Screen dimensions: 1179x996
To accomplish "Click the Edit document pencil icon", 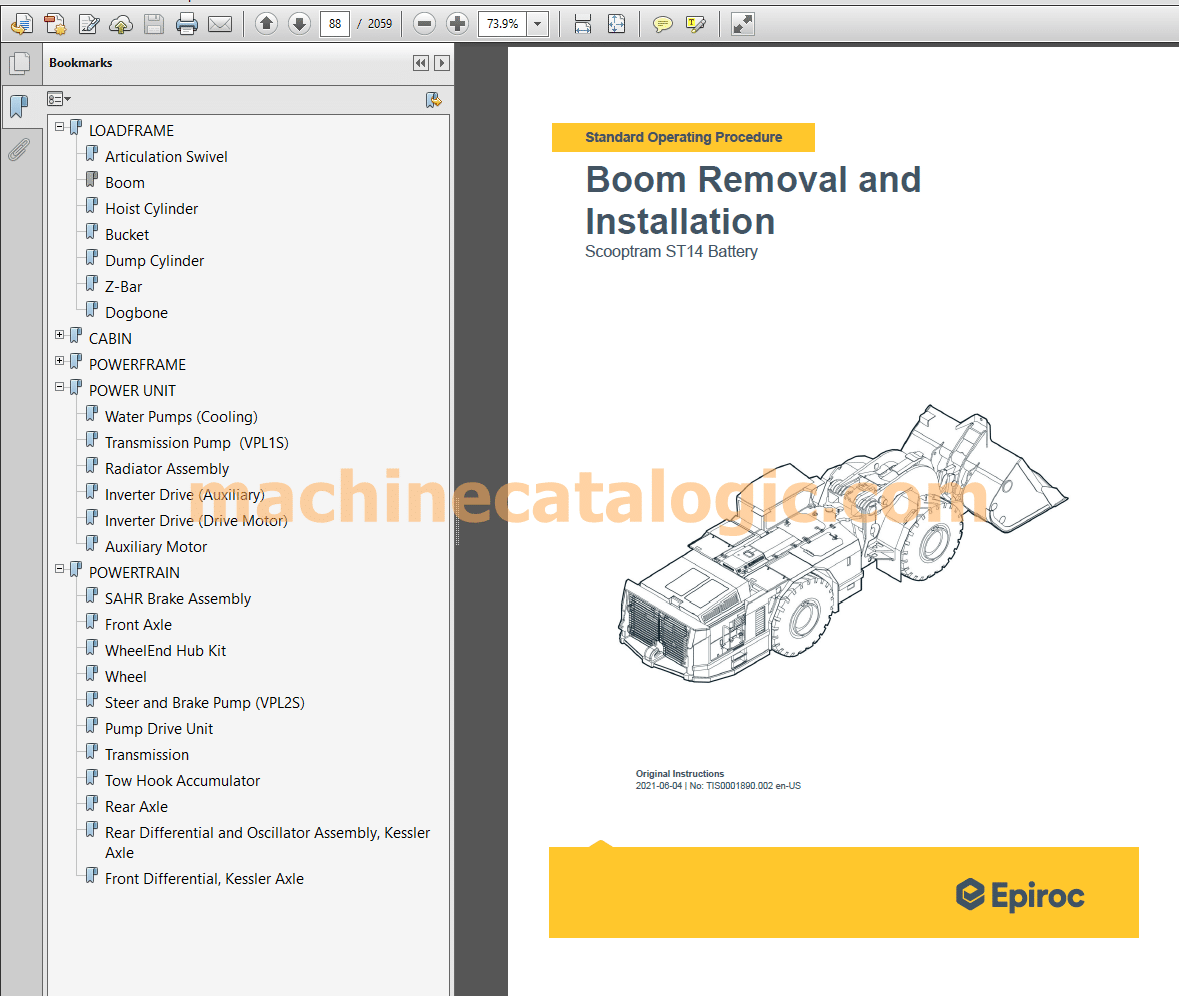I will click(89, 24).
